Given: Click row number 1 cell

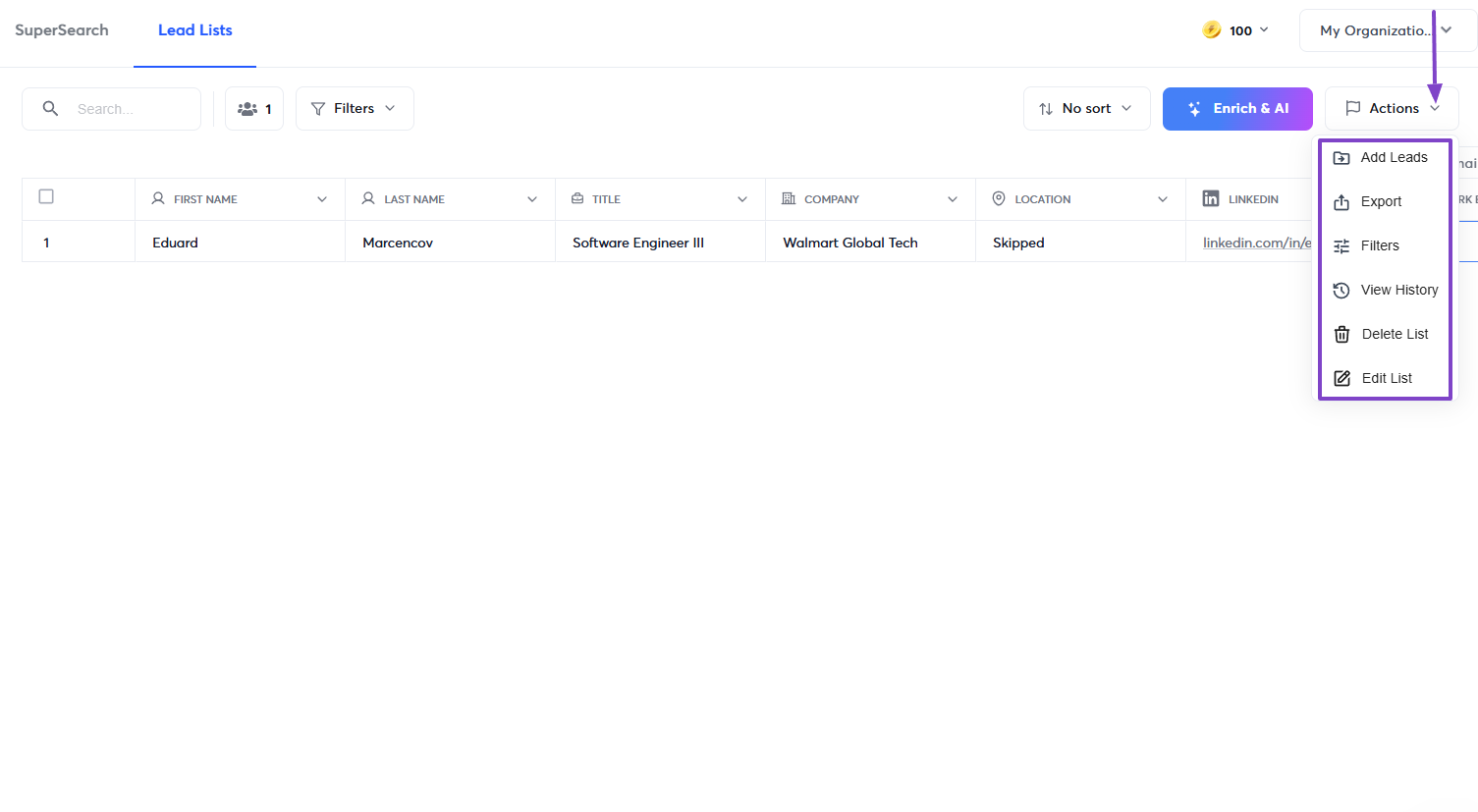Looking at the screenshot, I should (x=79, y=242).
